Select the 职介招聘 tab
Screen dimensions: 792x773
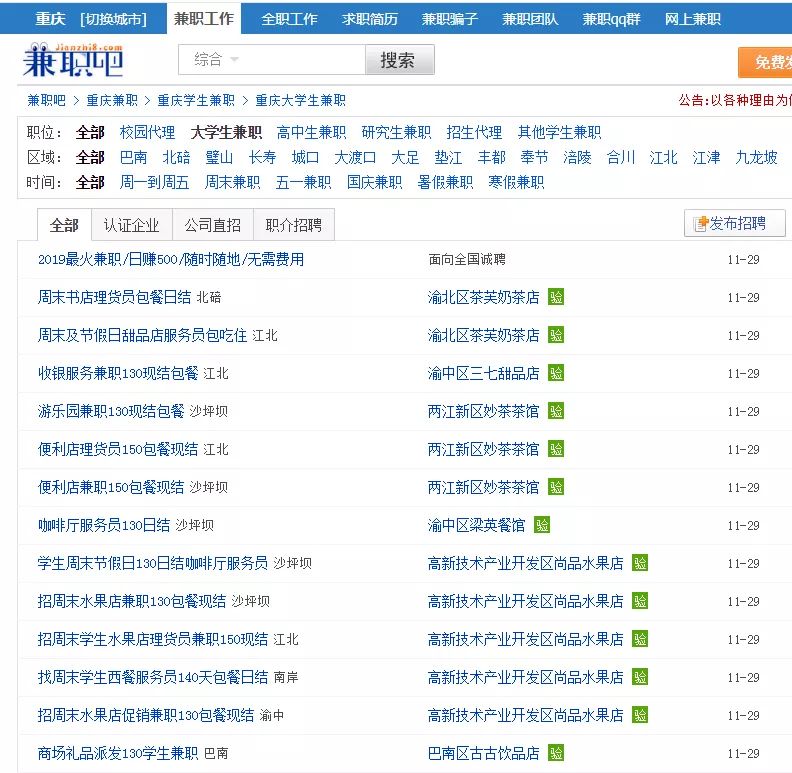[293, 225]
